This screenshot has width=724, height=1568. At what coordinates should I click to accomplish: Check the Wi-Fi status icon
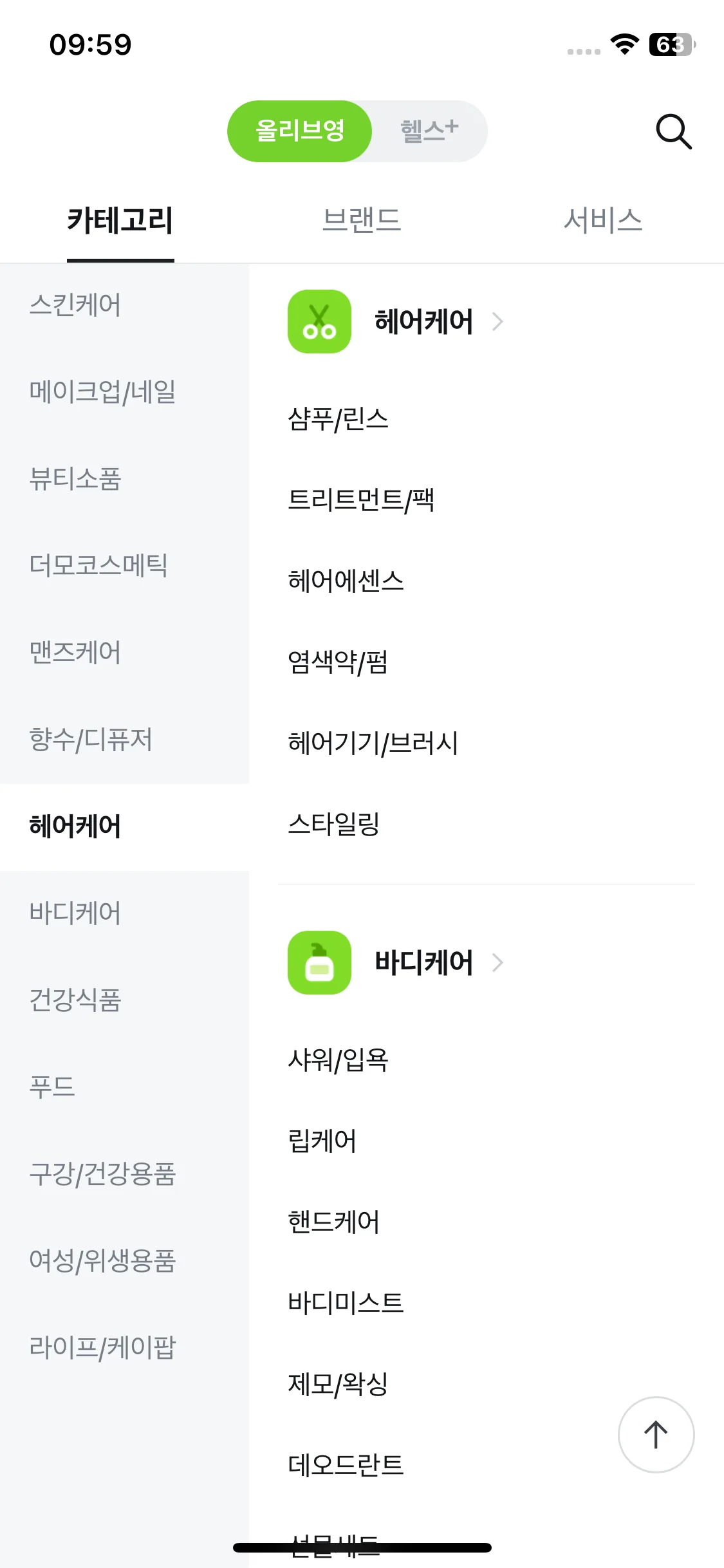(x=624, y=44)
